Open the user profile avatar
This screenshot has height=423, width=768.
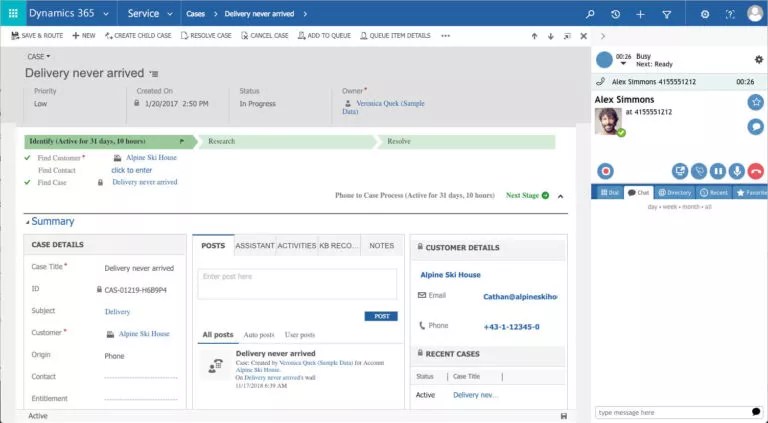coord(755,13)
